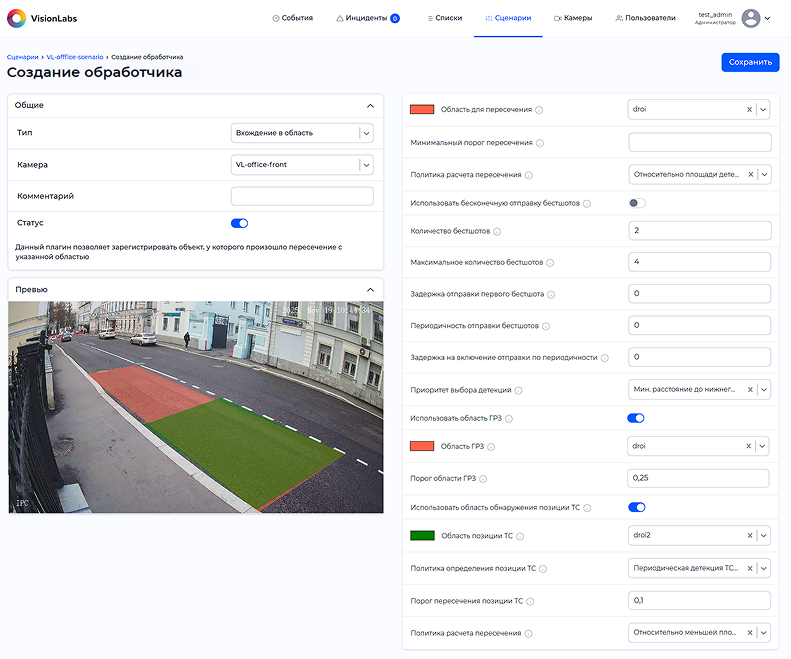Show info for Максимальное количество бестшотов
The height and width of the screenshot is (659, 791).
550,263
